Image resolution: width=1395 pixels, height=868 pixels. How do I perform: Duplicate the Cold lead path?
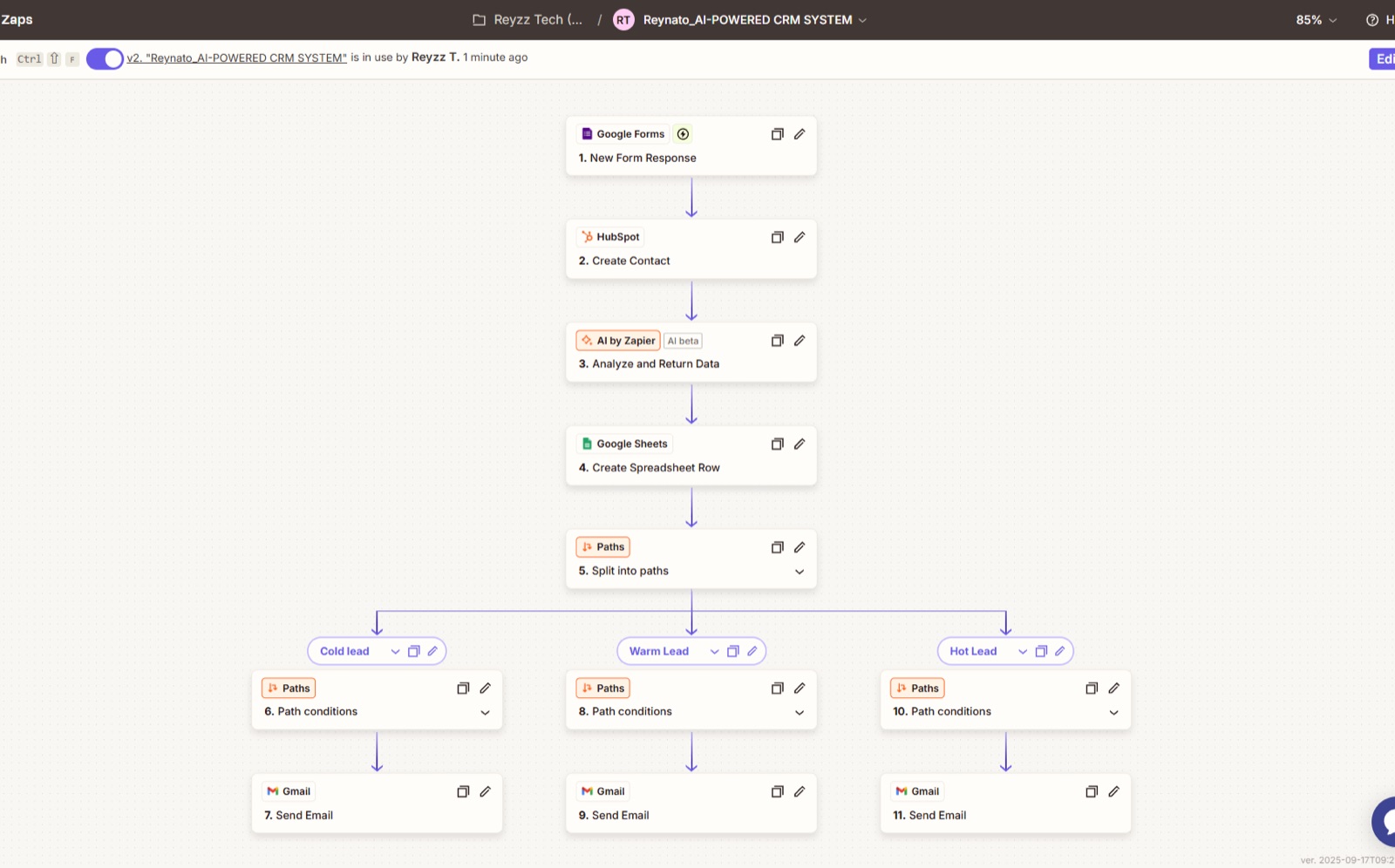414,651
